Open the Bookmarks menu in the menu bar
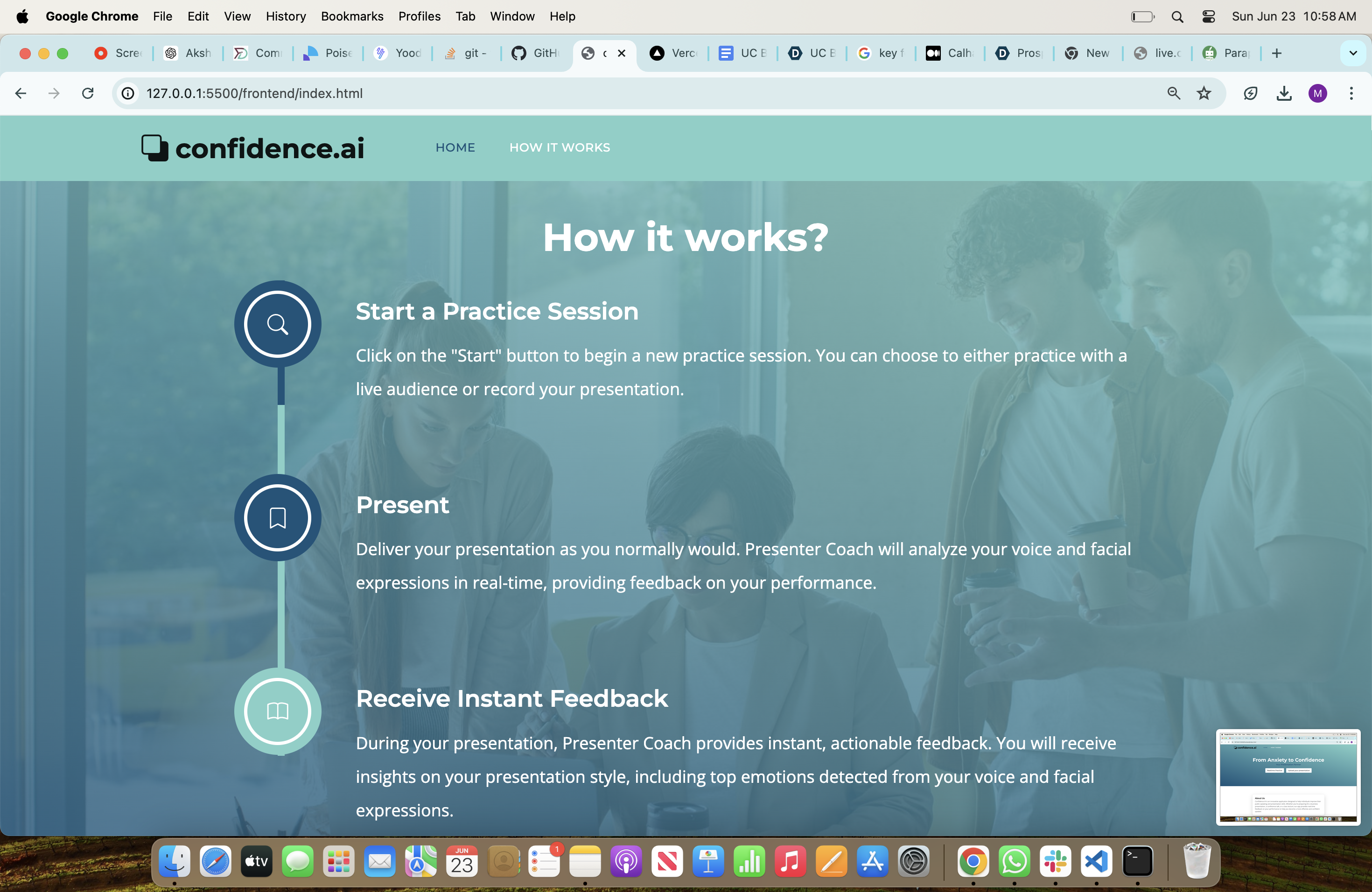This screenshot has height=892, width=1372. tap(352, 17)
